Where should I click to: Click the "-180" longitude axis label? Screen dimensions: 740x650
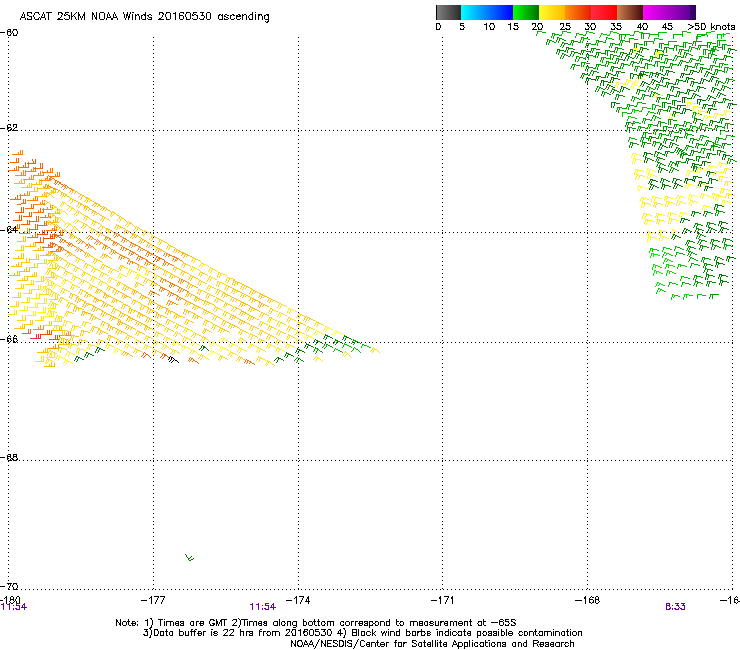[10, 599]
